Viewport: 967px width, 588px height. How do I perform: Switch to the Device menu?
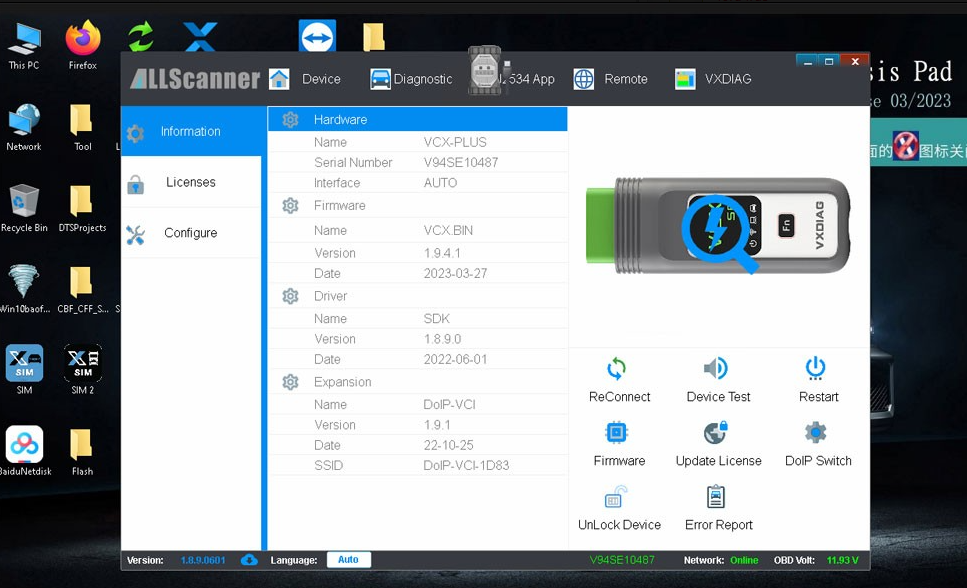(321, 79)
